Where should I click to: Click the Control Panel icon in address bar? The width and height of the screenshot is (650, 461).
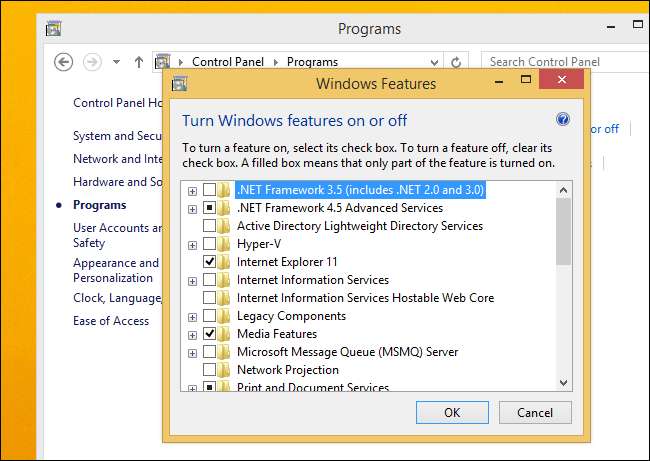click(163, 62)
